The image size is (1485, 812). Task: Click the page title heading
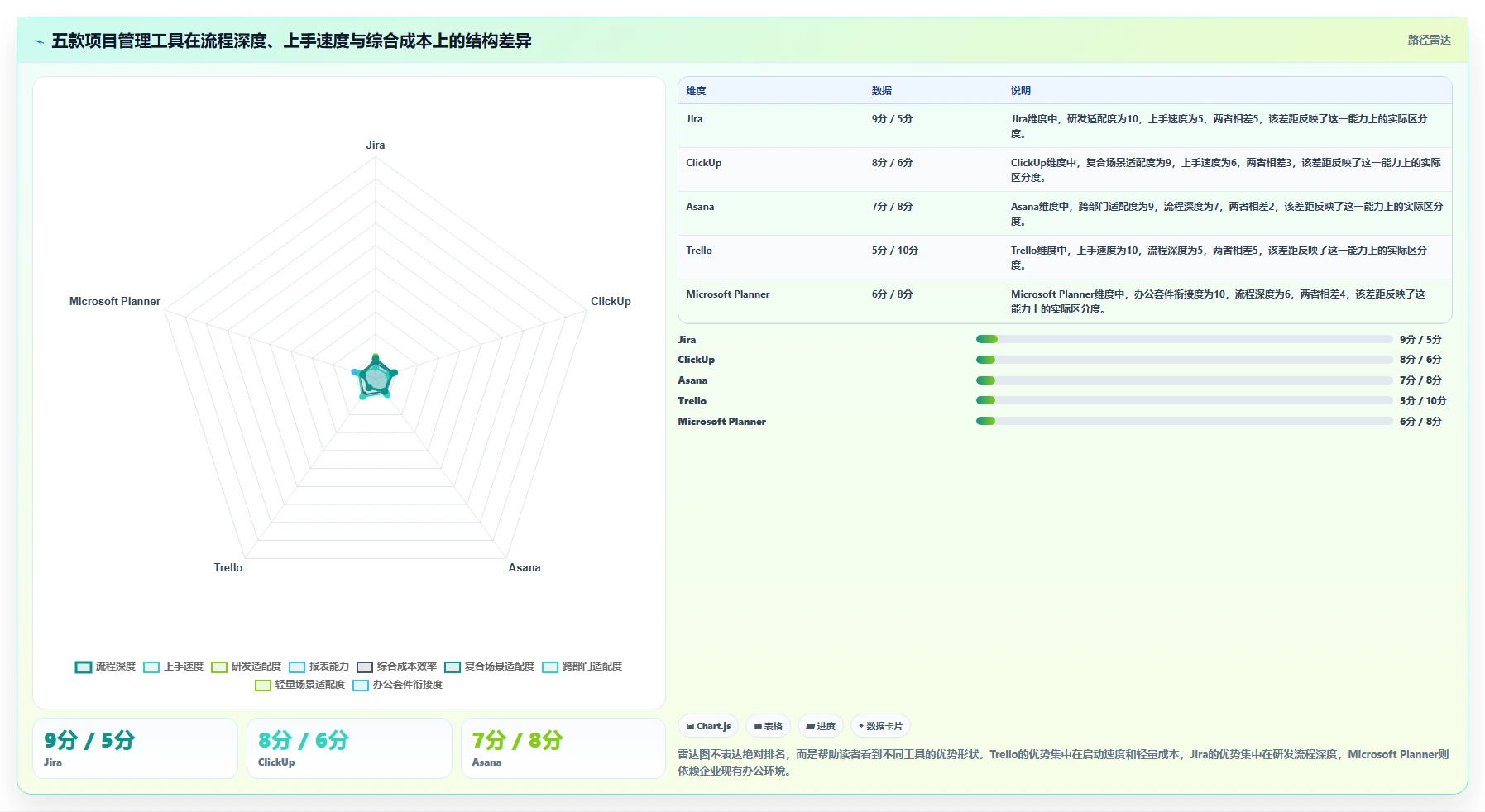click(291, 41)
